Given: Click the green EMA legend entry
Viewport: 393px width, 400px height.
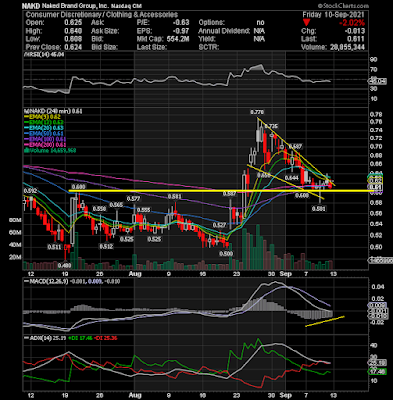Looking at the screenshot, I should click(x=44, y=122).
